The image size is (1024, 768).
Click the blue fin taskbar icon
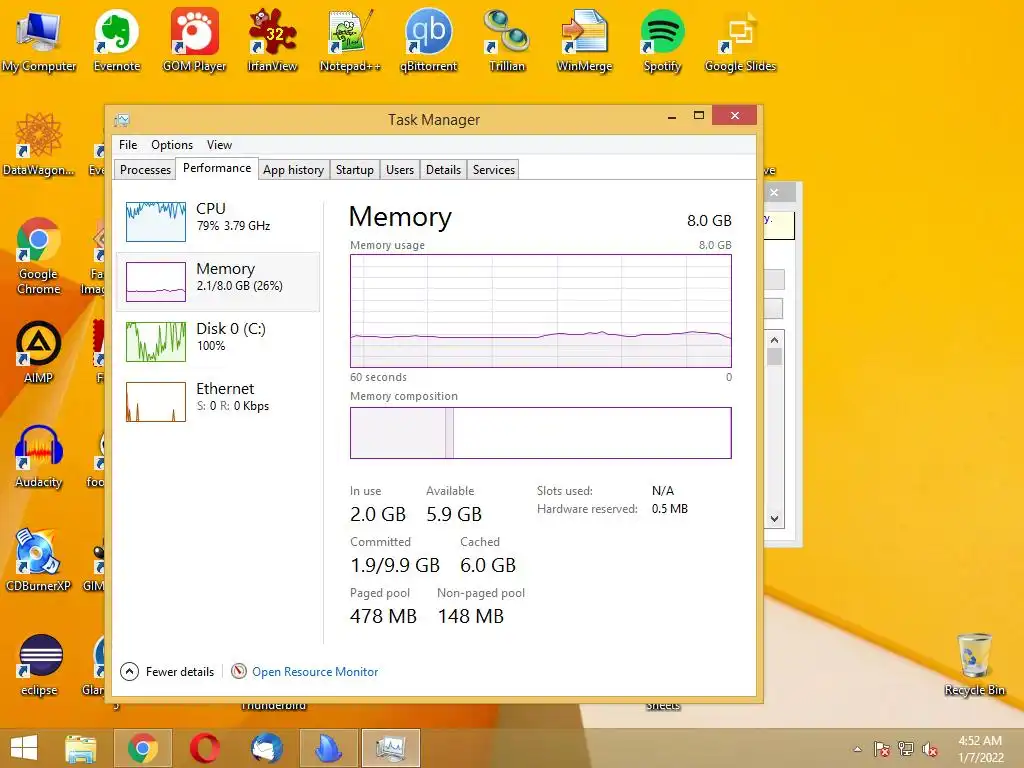[x=328, y=748]
